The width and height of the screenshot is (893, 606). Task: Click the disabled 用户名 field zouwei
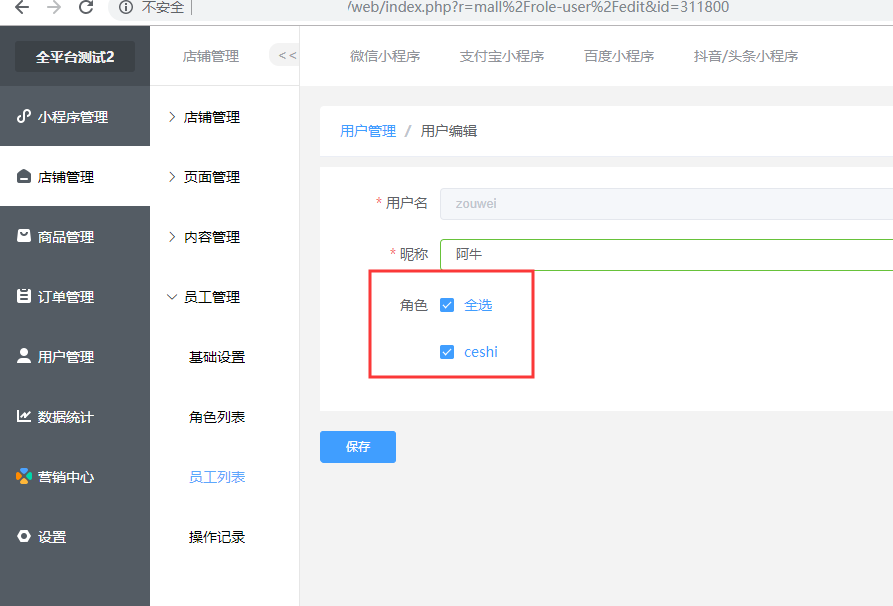click(666, 204)
